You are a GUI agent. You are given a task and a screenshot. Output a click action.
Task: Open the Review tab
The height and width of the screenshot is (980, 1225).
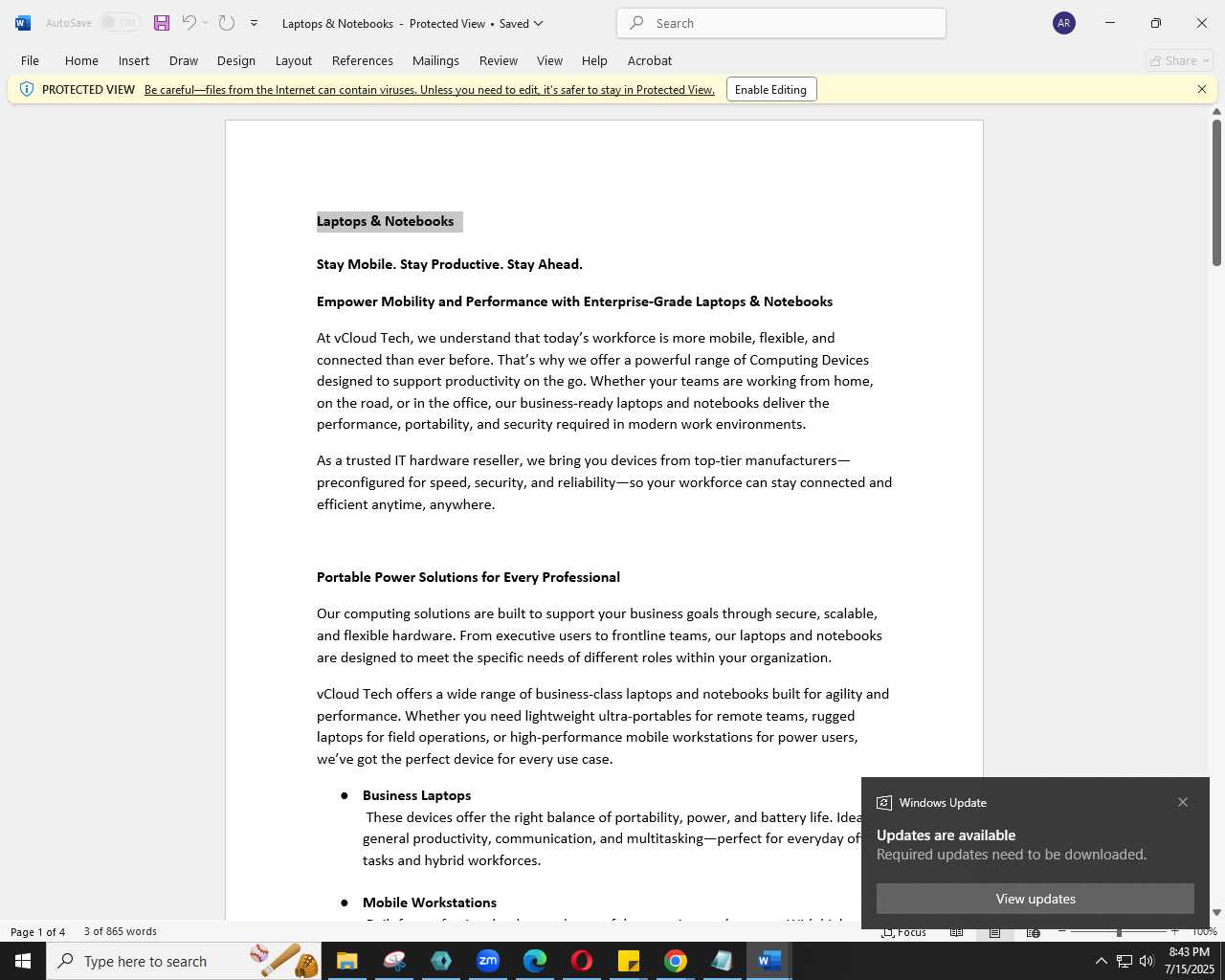pos(499,60)
